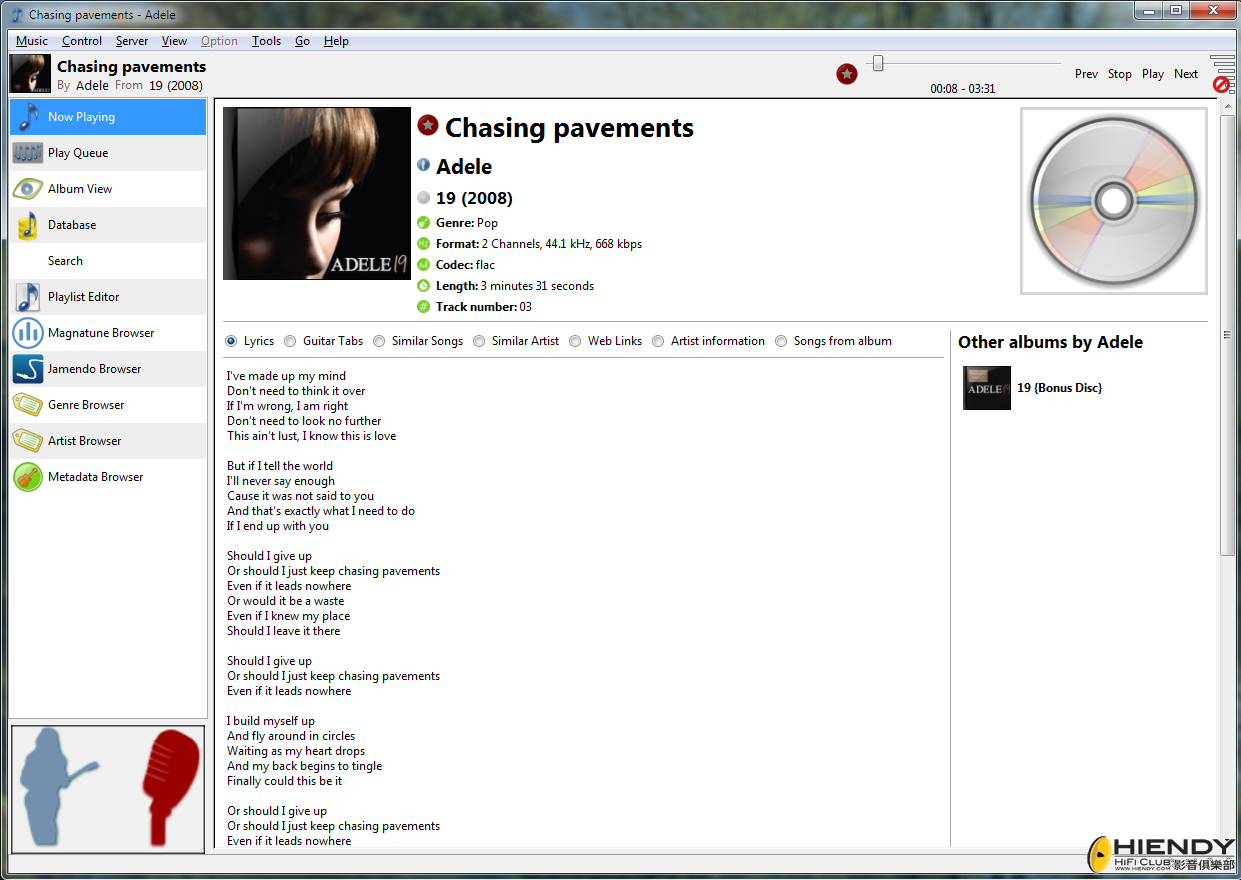Click the Album View eye icon

[28, 189]
